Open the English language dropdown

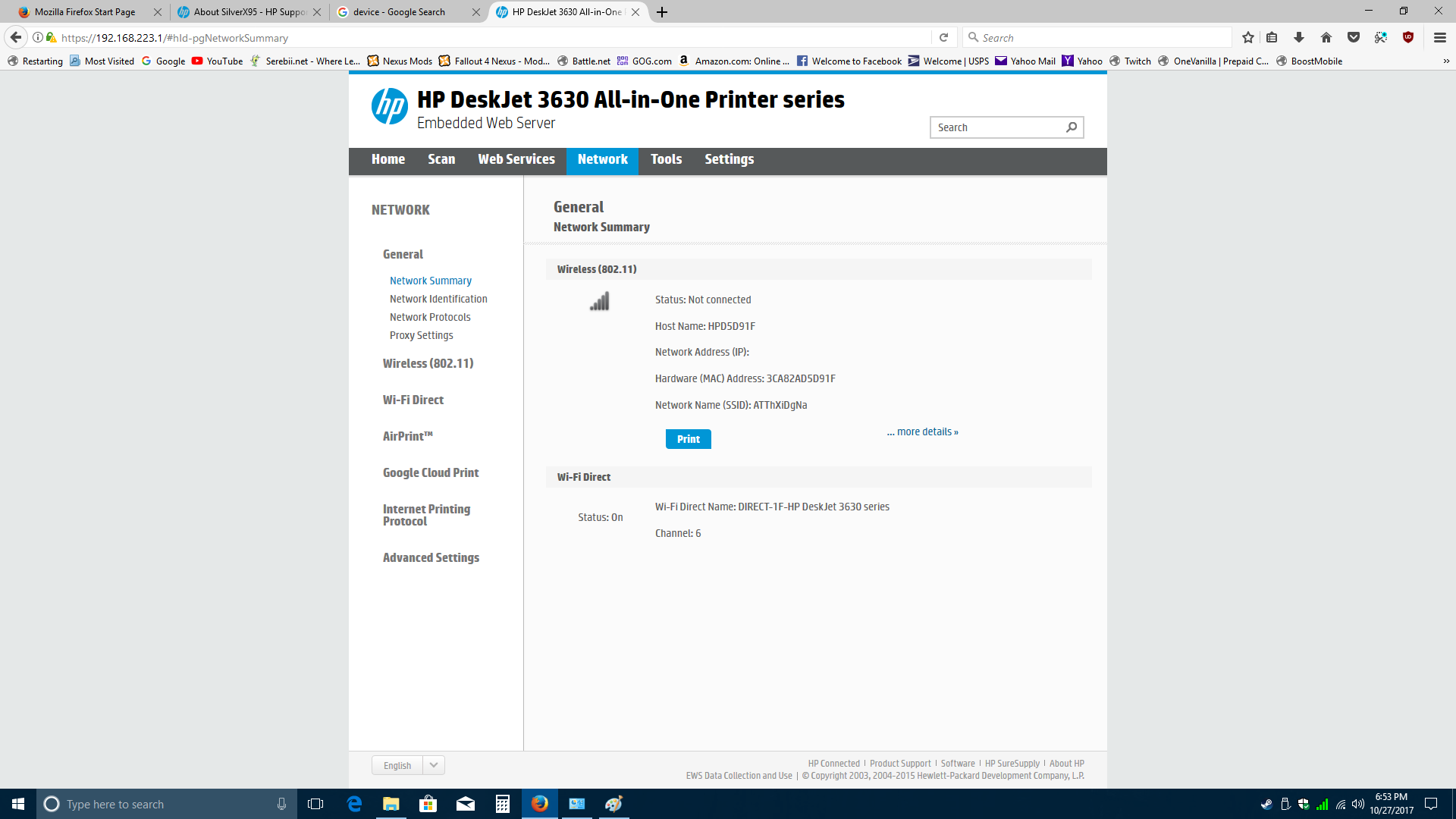tap(434, 765)
